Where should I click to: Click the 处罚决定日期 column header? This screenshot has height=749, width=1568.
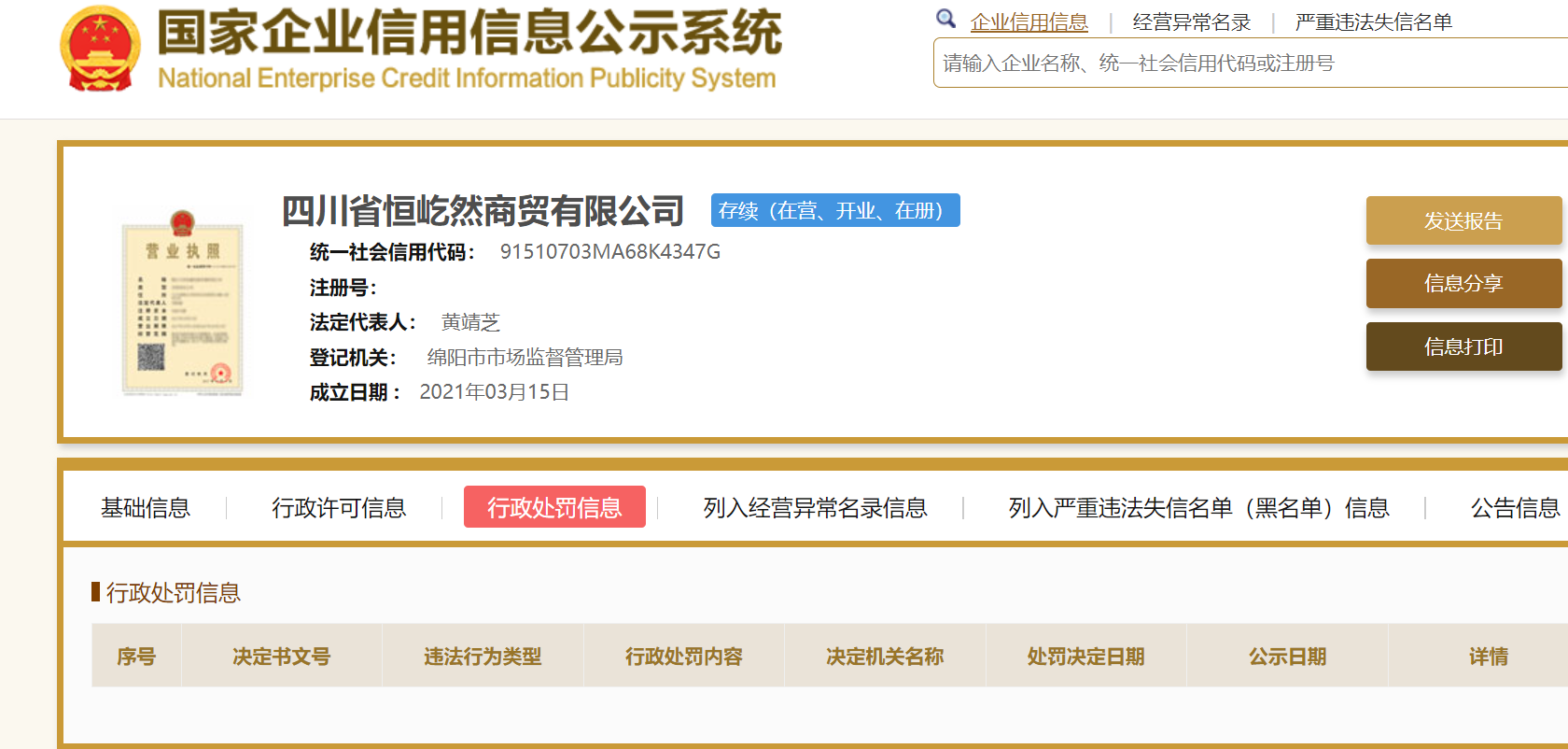point(1086,656)
